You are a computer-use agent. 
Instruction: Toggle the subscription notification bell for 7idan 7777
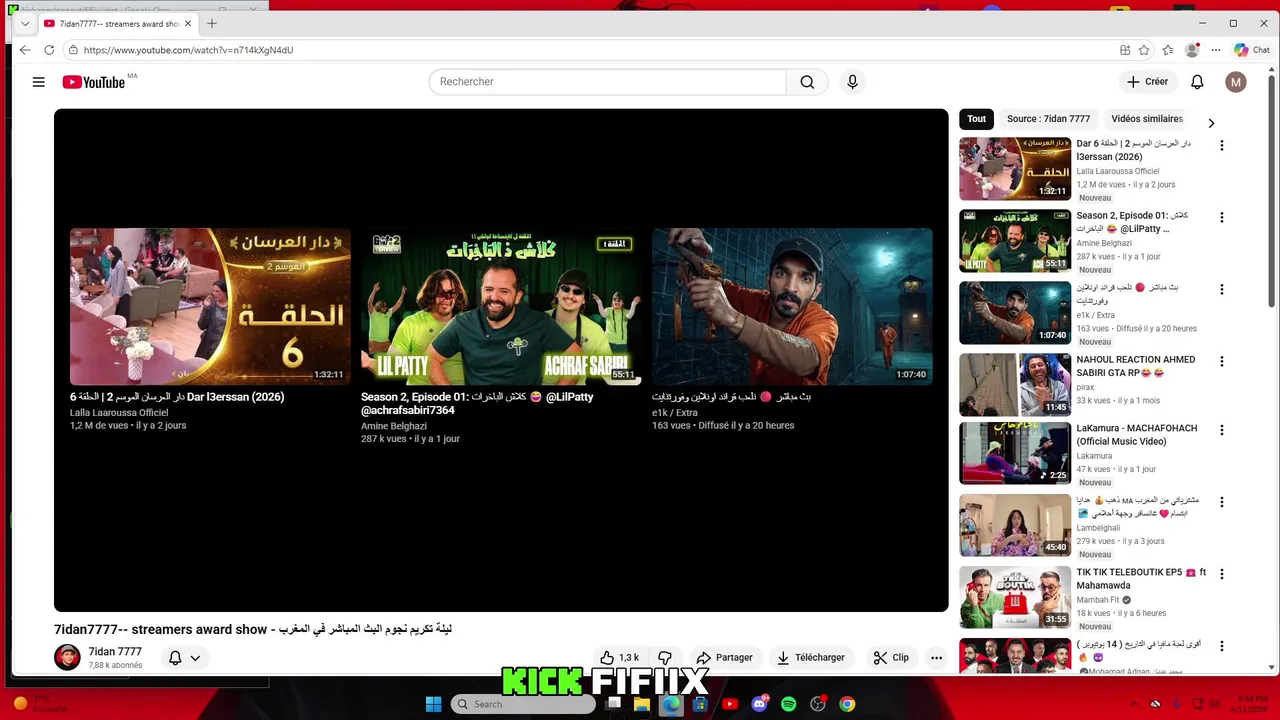(175, 657)
